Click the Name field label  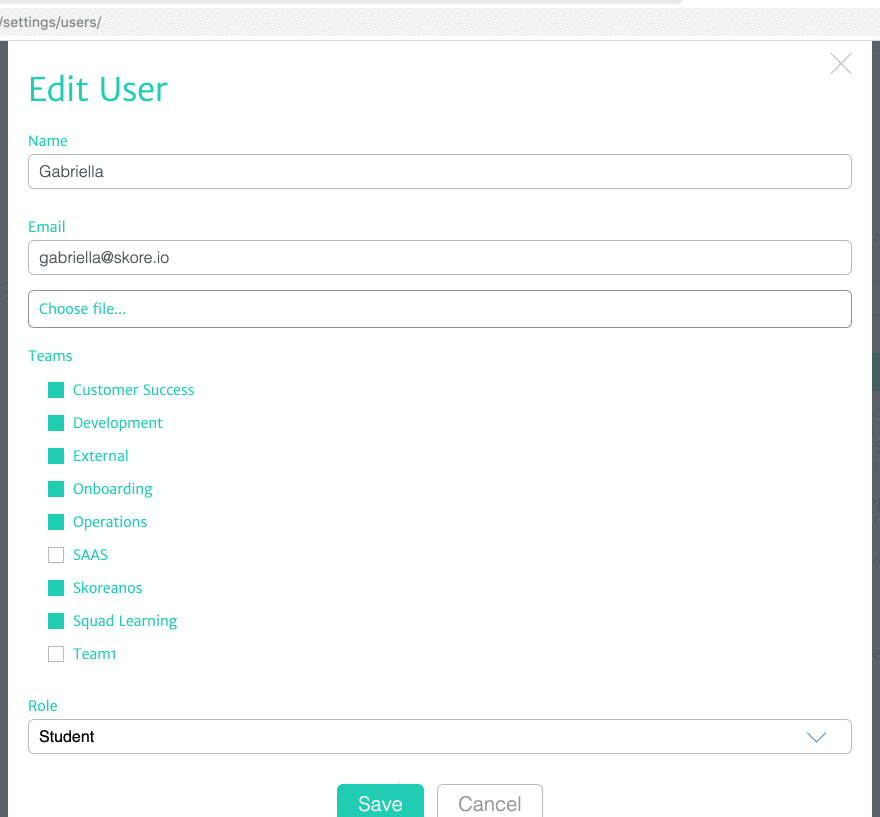[x=48, y=141]
